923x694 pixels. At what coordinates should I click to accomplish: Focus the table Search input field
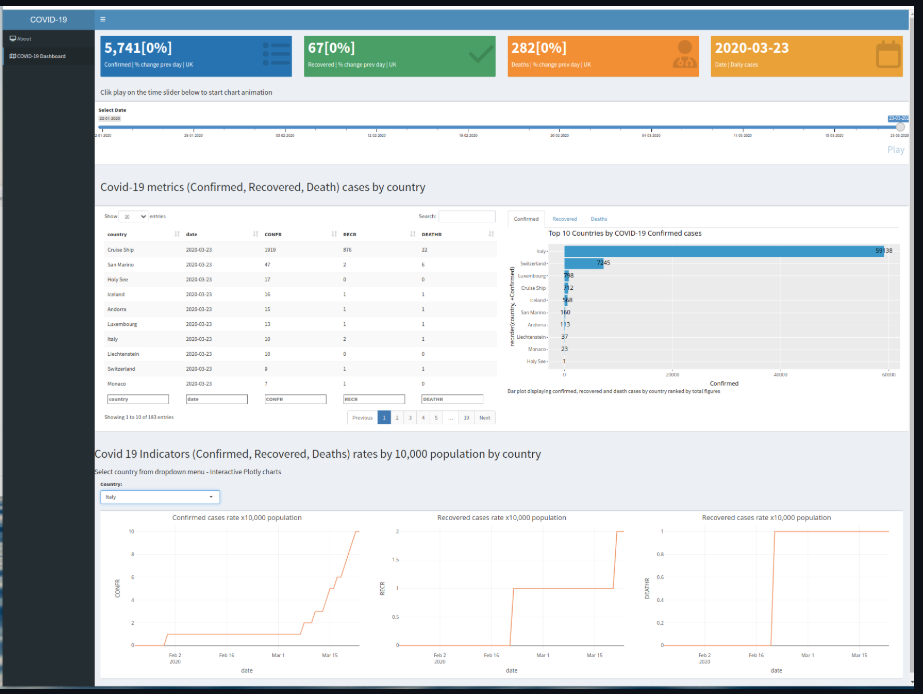[x=467, y=216]
